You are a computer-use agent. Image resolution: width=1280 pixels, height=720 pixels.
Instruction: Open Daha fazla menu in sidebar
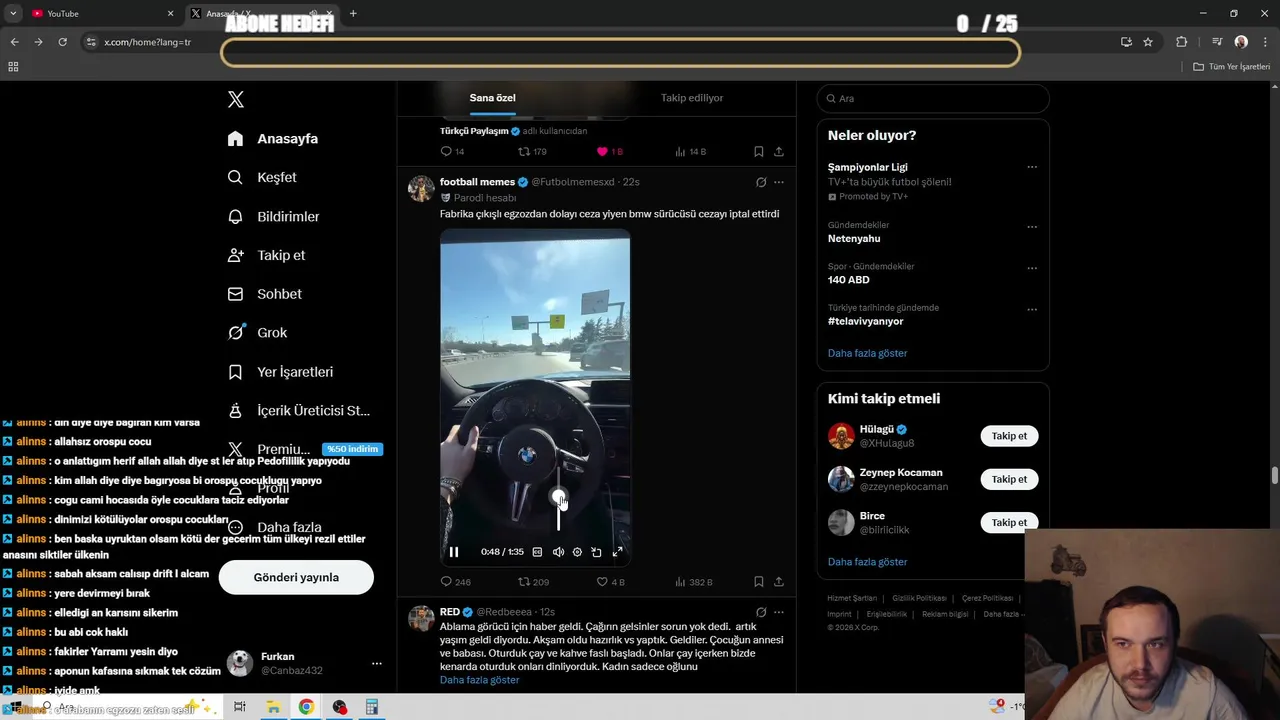275,527
